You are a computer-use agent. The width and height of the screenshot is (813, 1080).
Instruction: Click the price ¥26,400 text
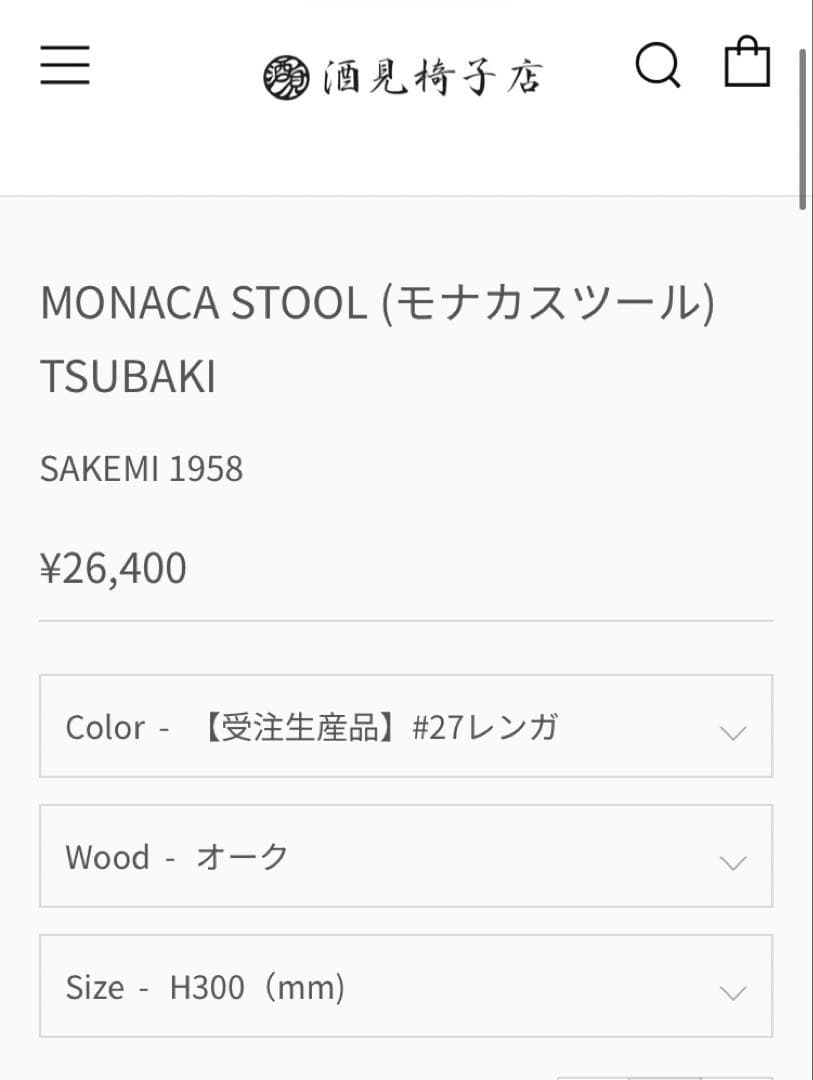tap(112, 567)
